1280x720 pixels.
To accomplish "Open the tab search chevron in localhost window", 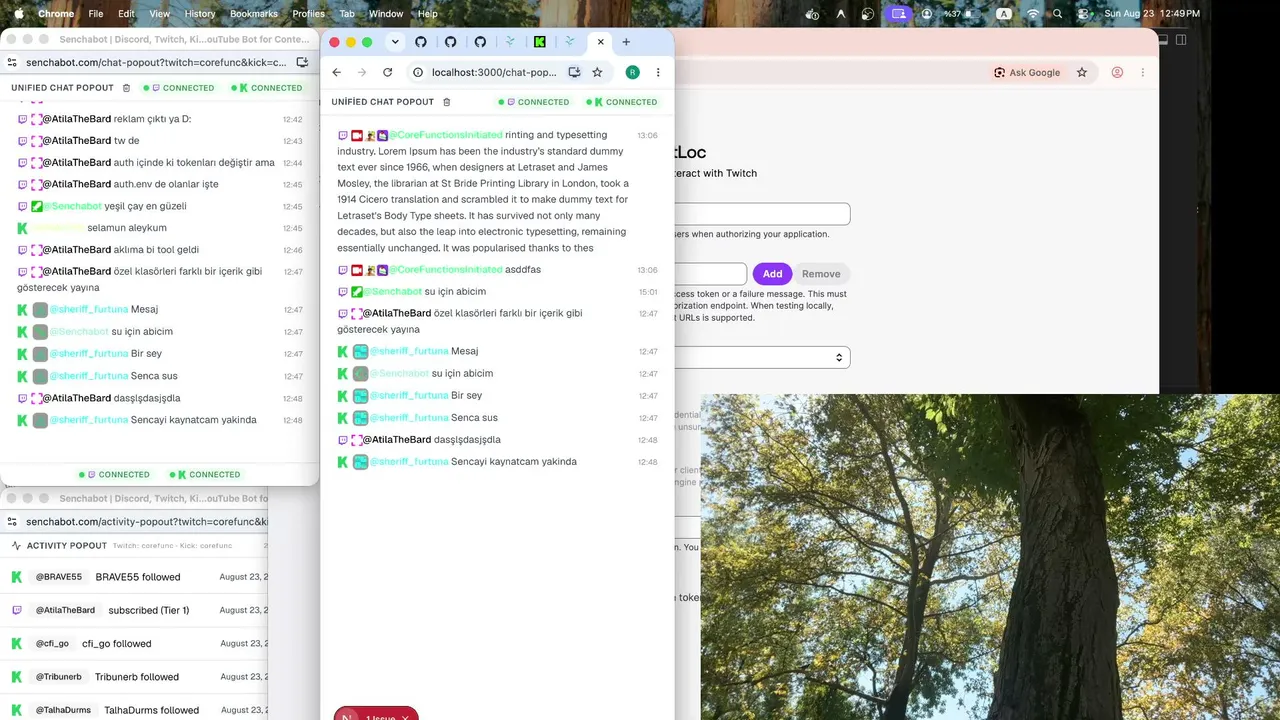I will pos(395,42).
